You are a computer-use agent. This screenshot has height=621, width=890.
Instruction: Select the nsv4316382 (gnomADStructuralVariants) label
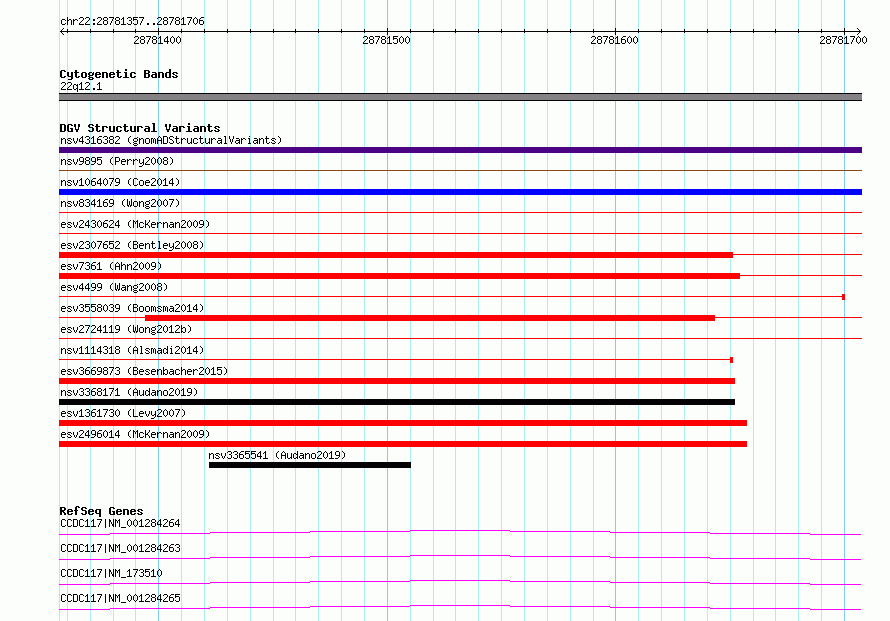tap(171, 140)
